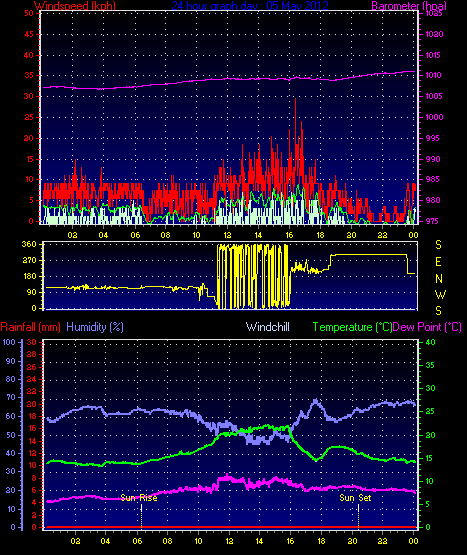
Task: Click the 975 barometer scale value
Action: [433, 221]
